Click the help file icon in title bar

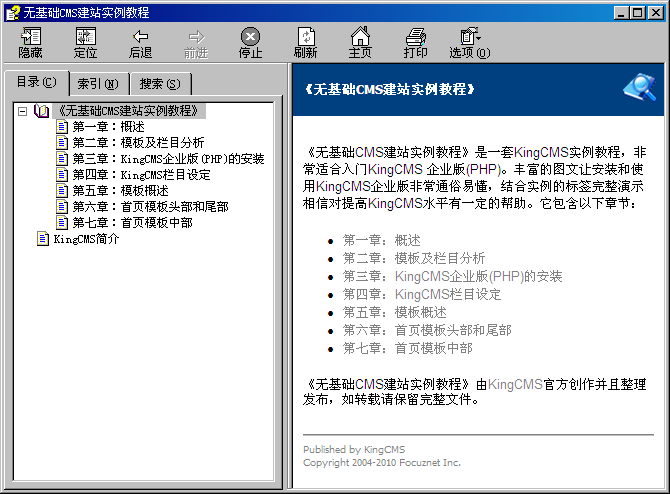click(x=13, y=13)
